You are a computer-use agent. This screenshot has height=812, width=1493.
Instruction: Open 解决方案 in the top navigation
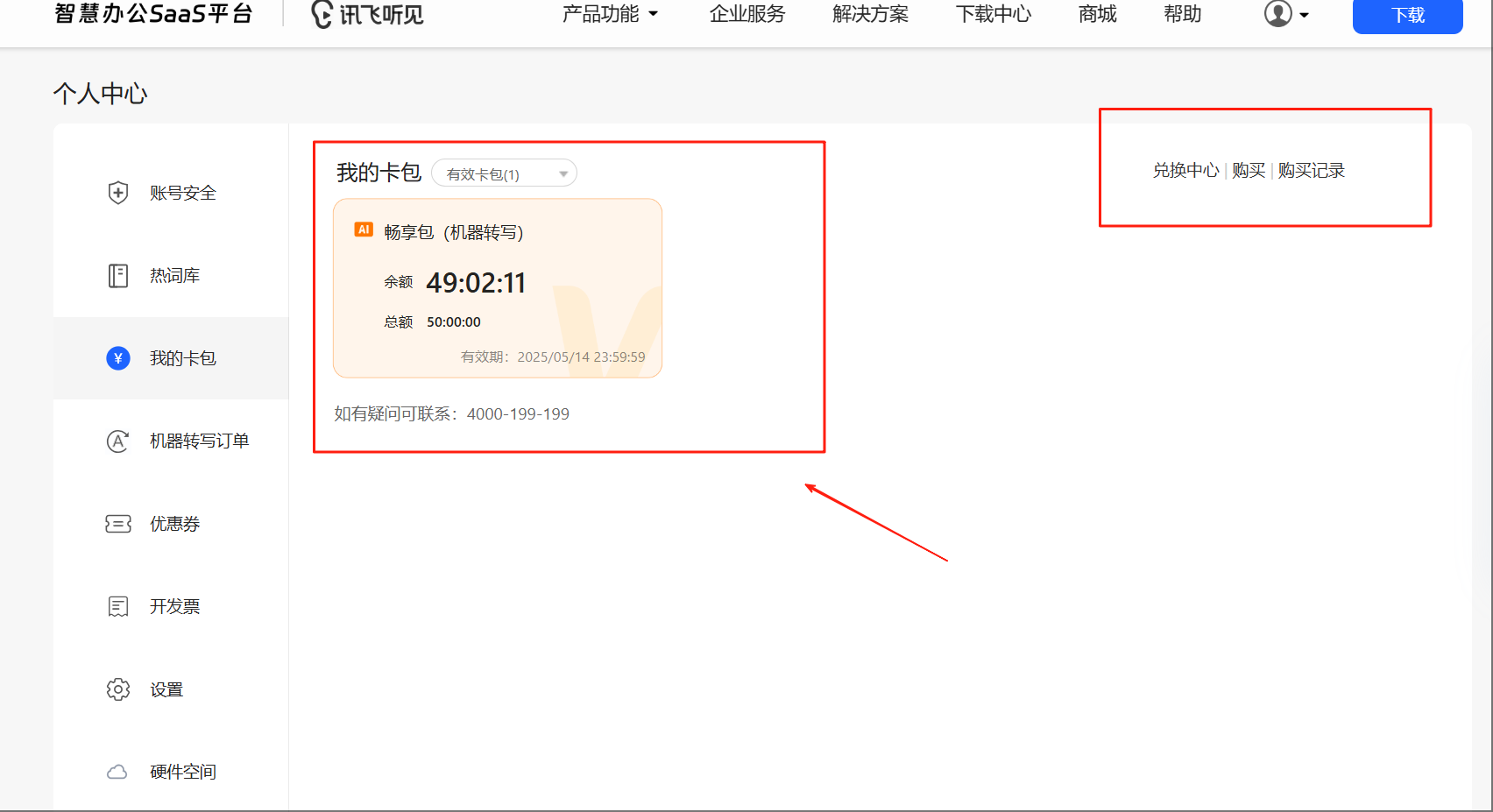(871, 14)
